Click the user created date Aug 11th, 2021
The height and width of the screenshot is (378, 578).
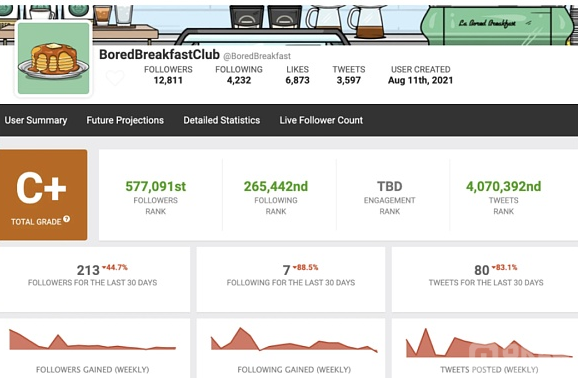[x=421, y=80]
